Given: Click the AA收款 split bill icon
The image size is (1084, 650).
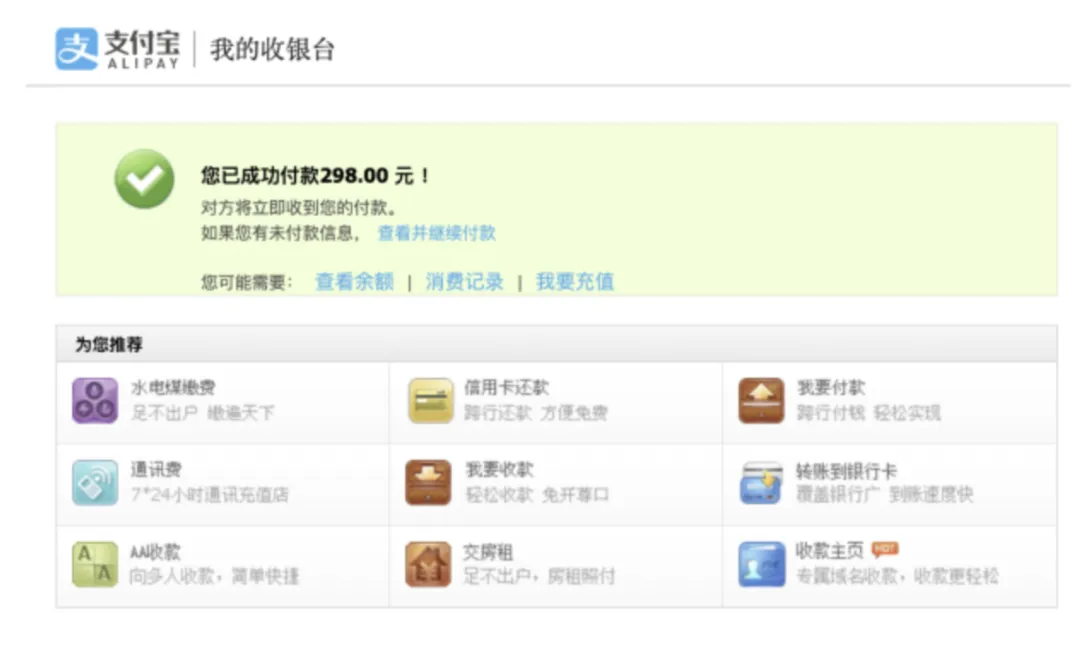Looking at the screenshot, I should coord(95,564).
